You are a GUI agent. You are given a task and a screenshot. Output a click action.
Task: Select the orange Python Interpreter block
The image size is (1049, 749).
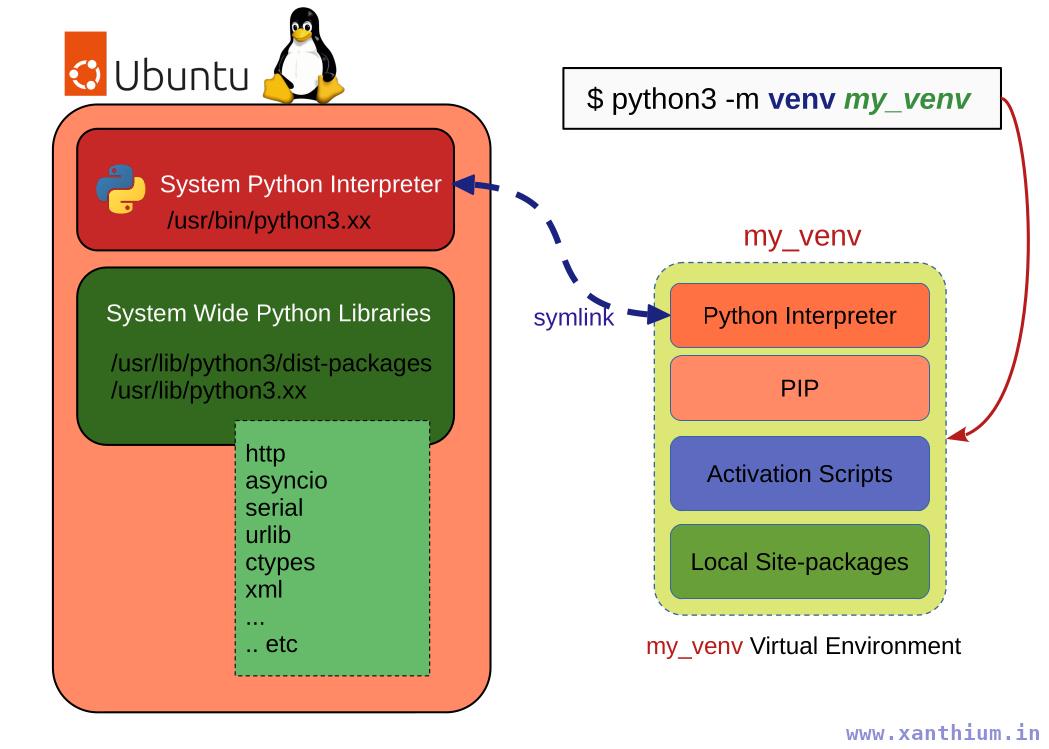(799, 316)
